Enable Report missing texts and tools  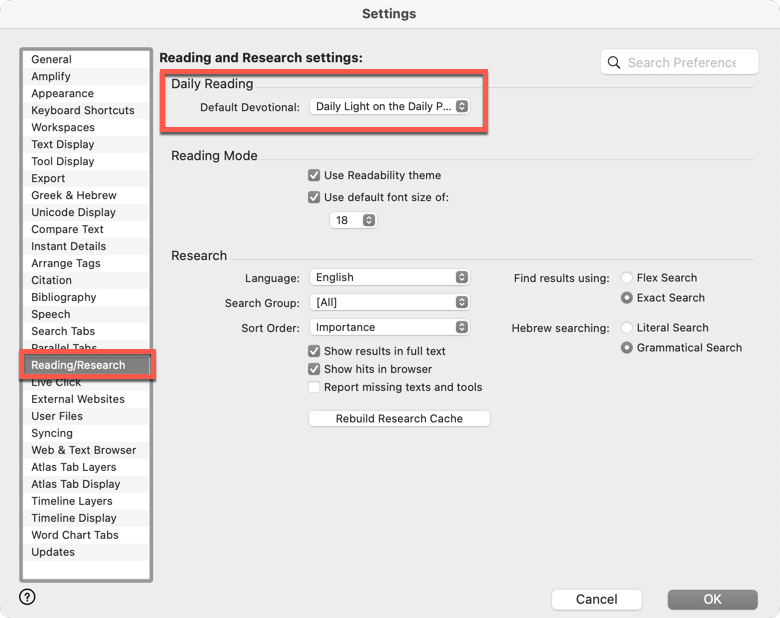(314, 387)
